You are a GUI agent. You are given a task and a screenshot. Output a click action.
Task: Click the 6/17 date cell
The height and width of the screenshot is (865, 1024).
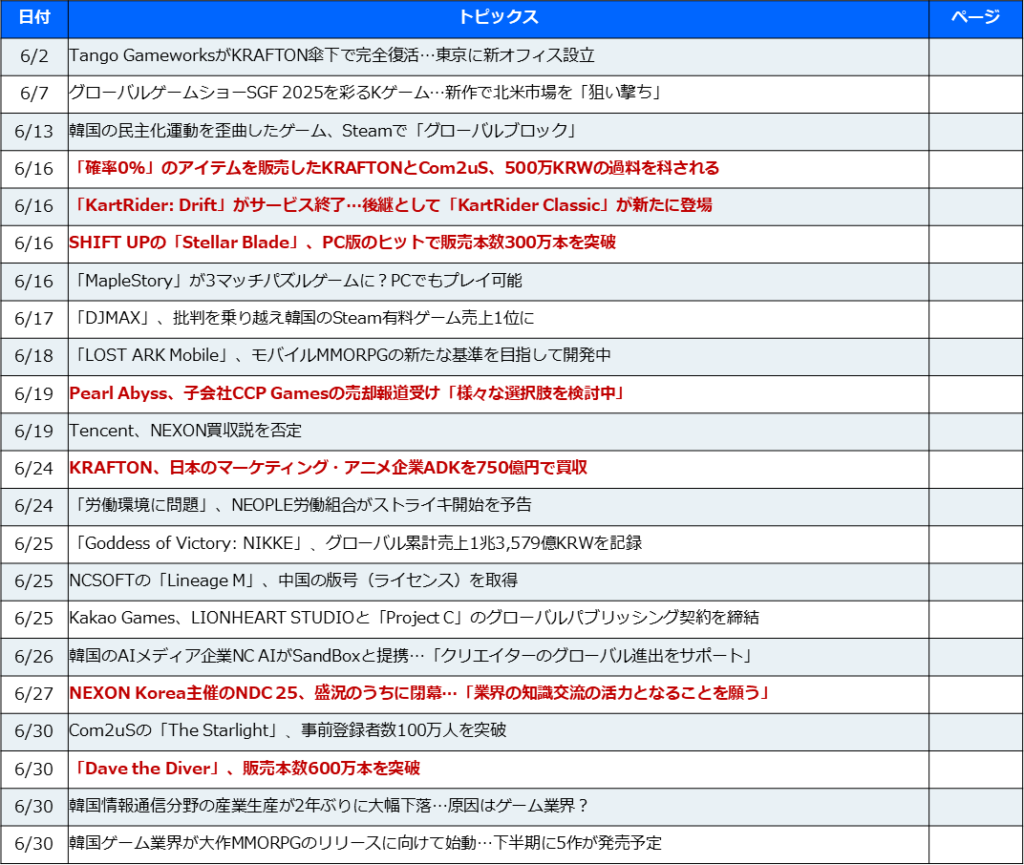click(34, 319)
